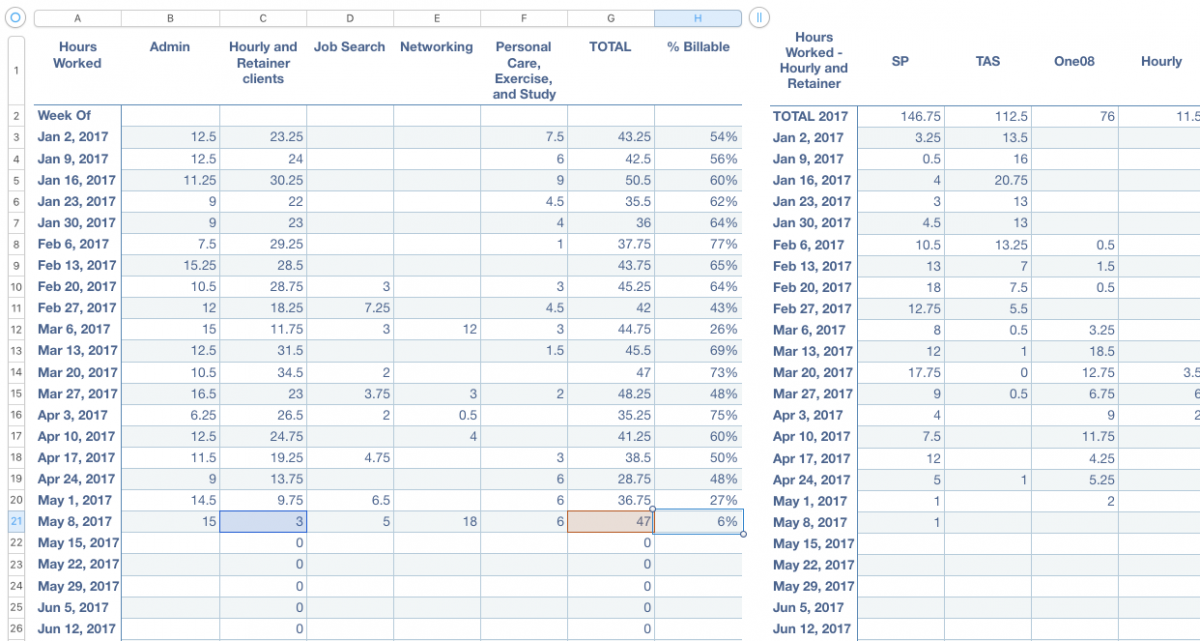Click the 'Week Of' cell
Viewport: 1200px width, 641px height.
tap(78, 116)
